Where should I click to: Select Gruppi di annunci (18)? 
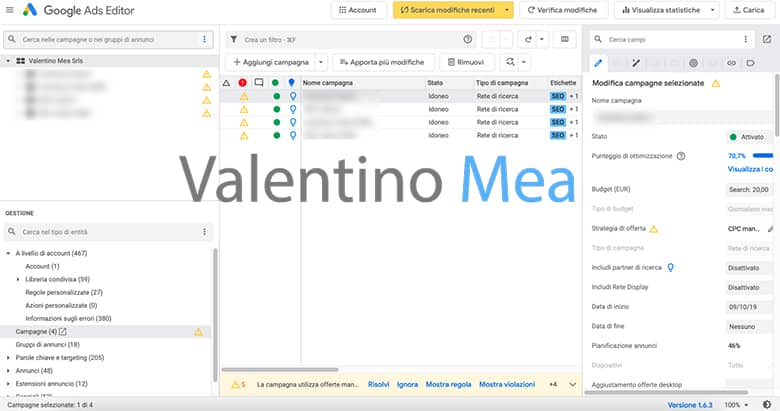(47, 344)
